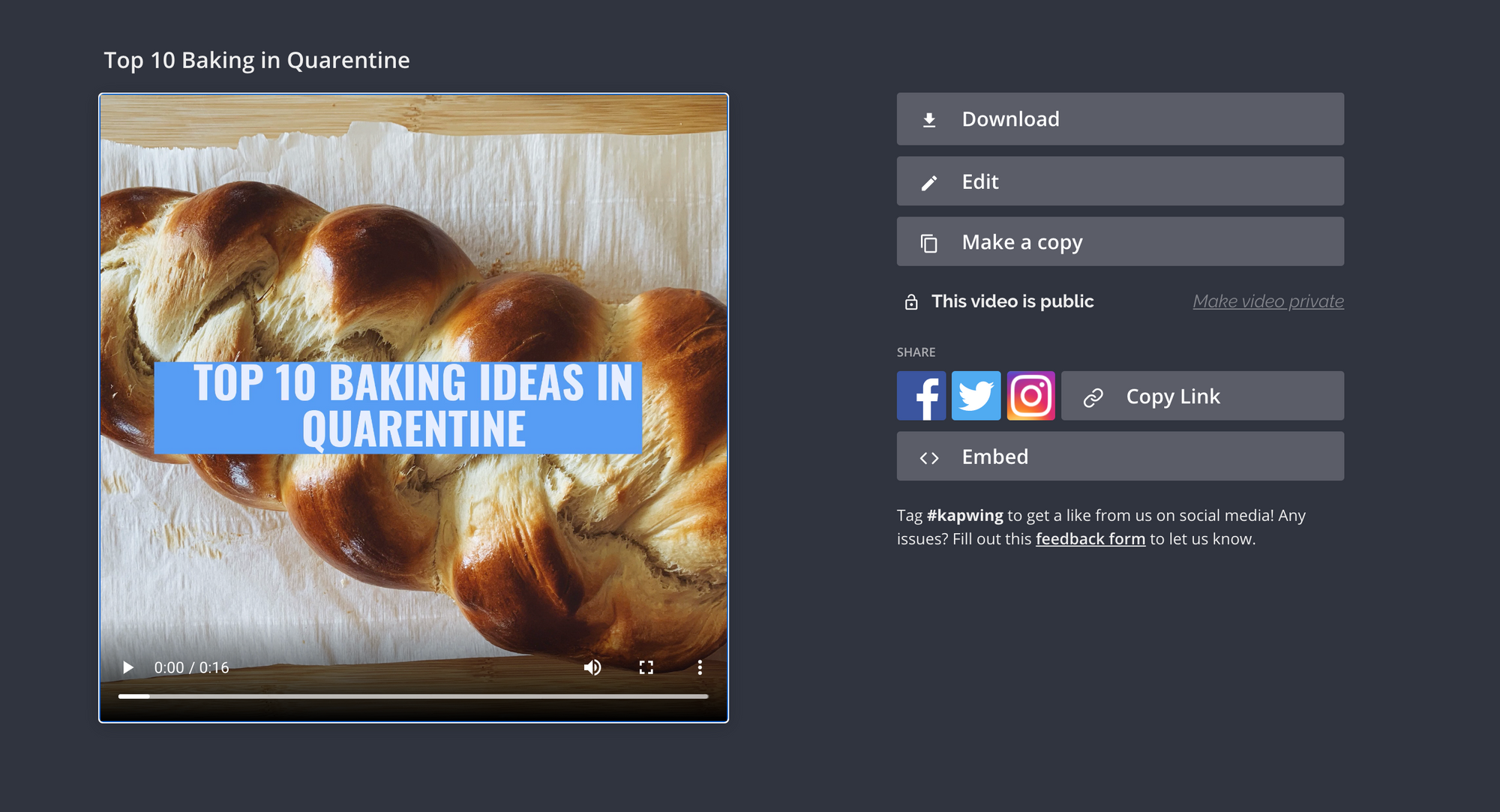
Task: Open the feedback form link
Action: click(1090, 539)
